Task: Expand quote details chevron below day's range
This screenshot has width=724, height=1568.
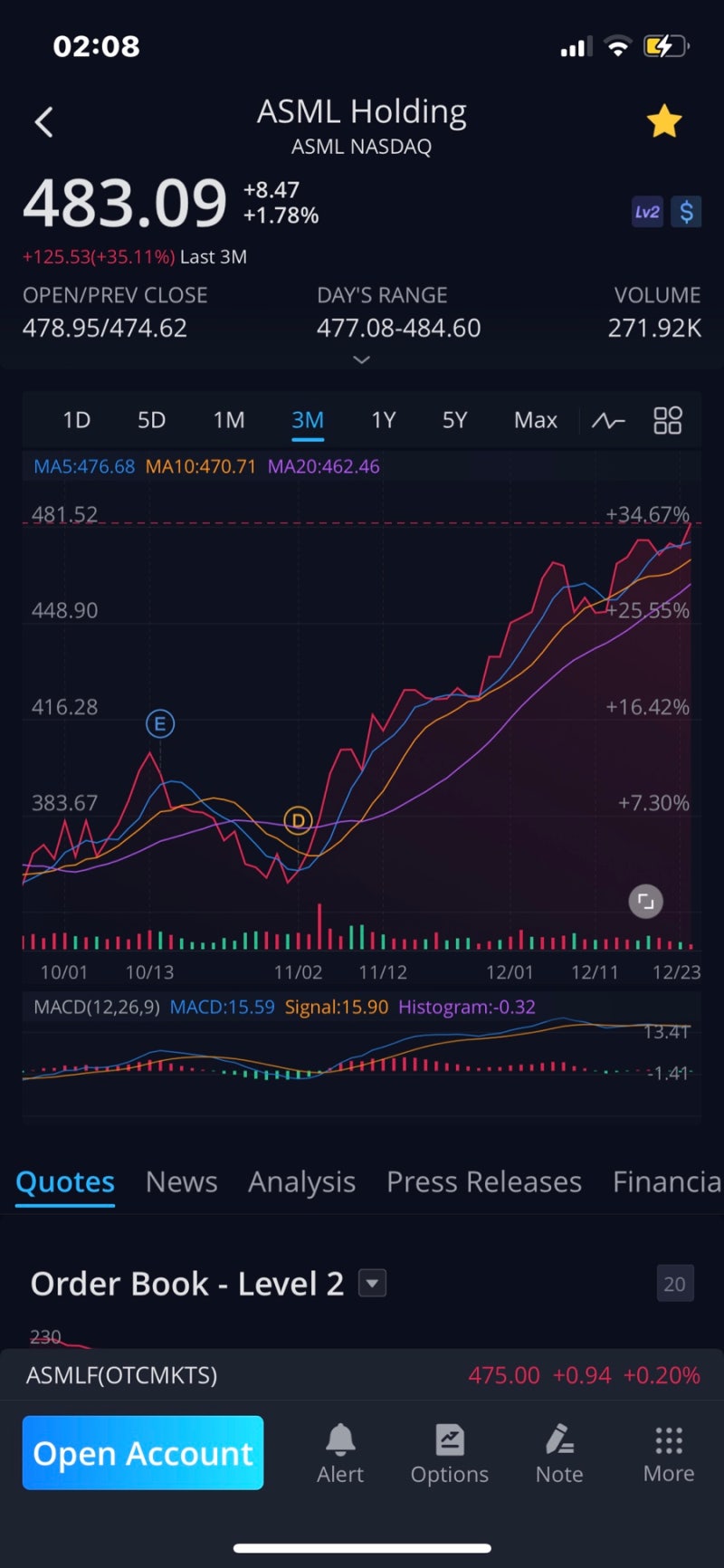Action: tap(361, 359)
